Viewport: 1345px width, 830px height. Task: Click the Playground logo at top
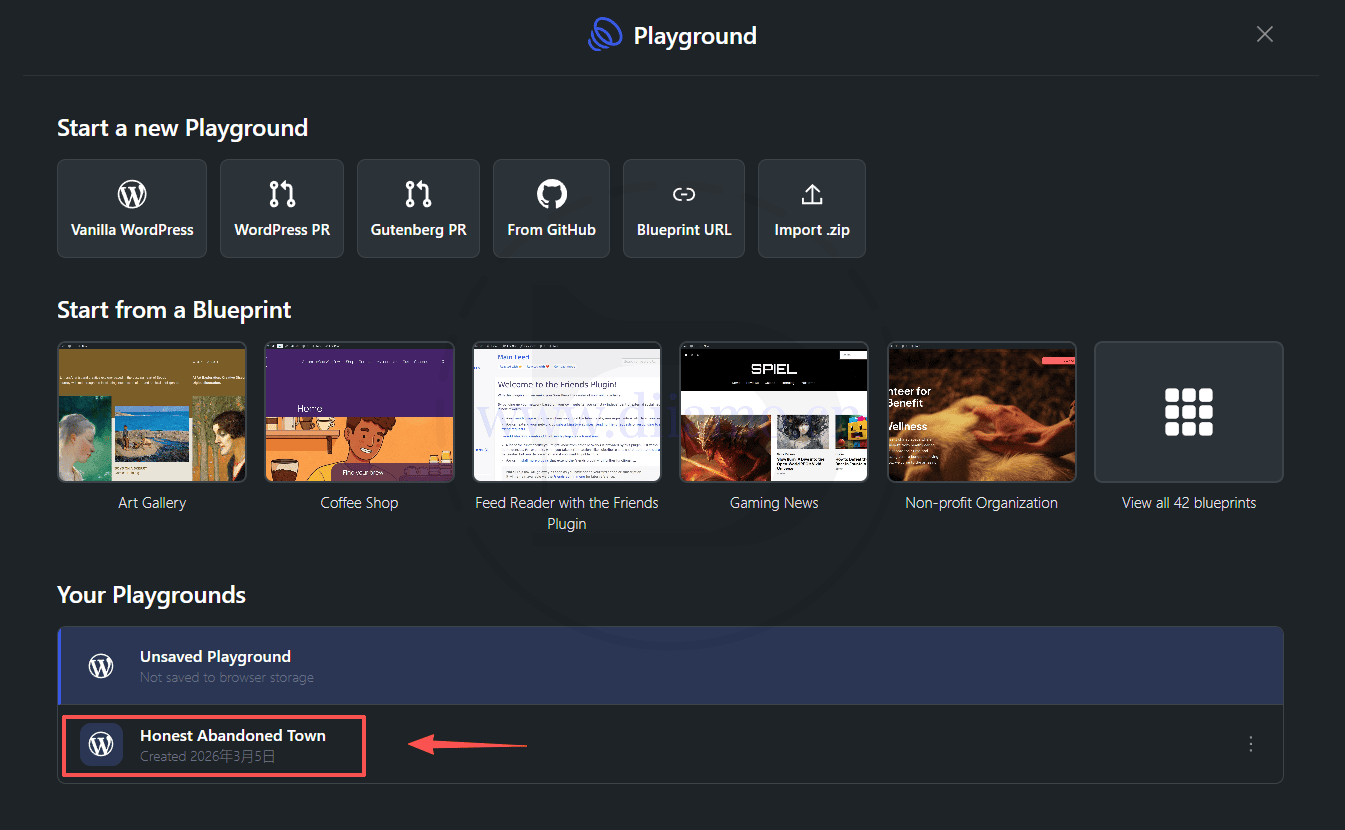pyautogui.click(x=606, y=36)
